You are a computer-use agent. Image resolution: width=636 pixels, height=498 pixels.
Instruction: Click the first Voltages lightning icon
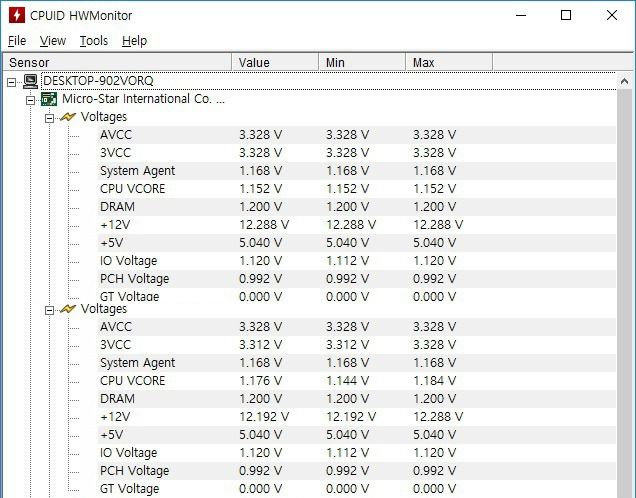68,117
